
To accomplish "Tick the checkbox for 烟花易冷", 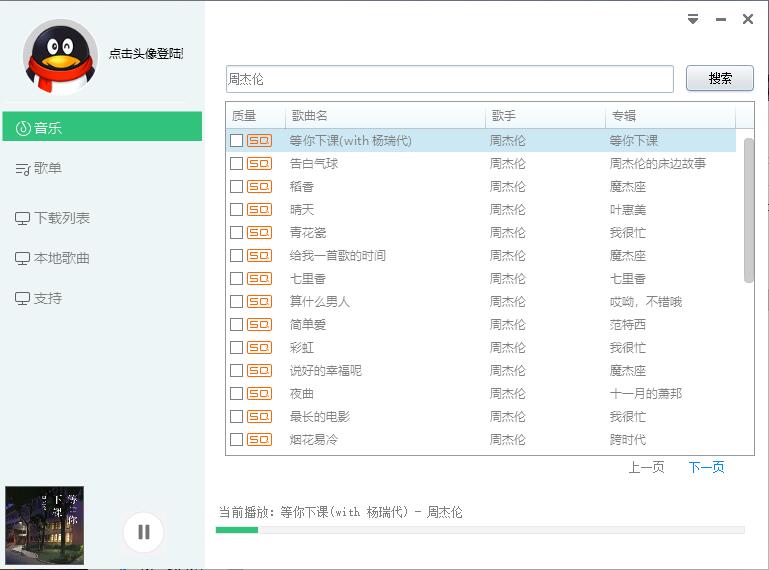I will [x=236, y=440].
